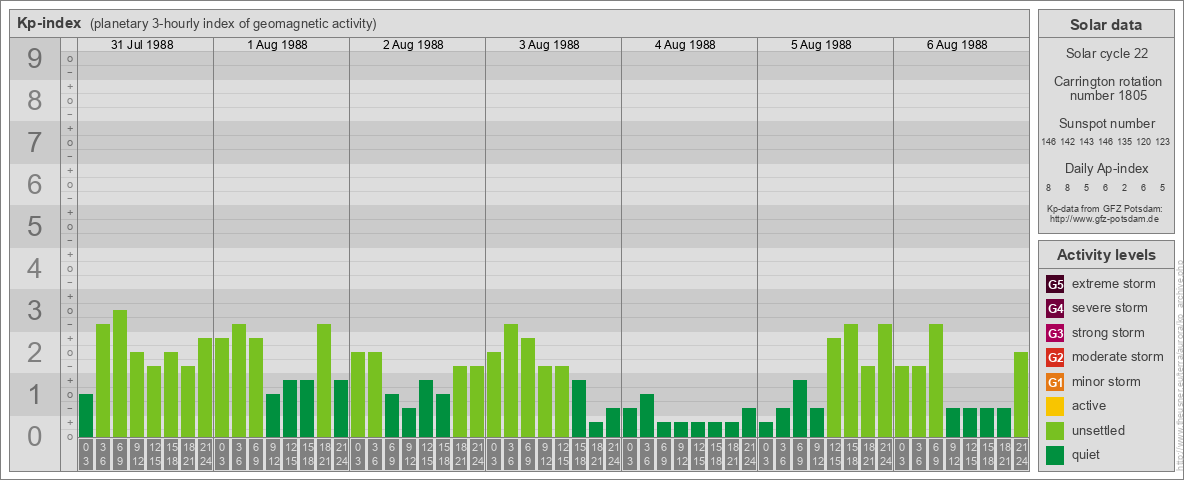The height and width of the screenshot is (480, 1184).
Task: Click the last light green bar on 6 Aug 1988
Action: click(1021, 394)
